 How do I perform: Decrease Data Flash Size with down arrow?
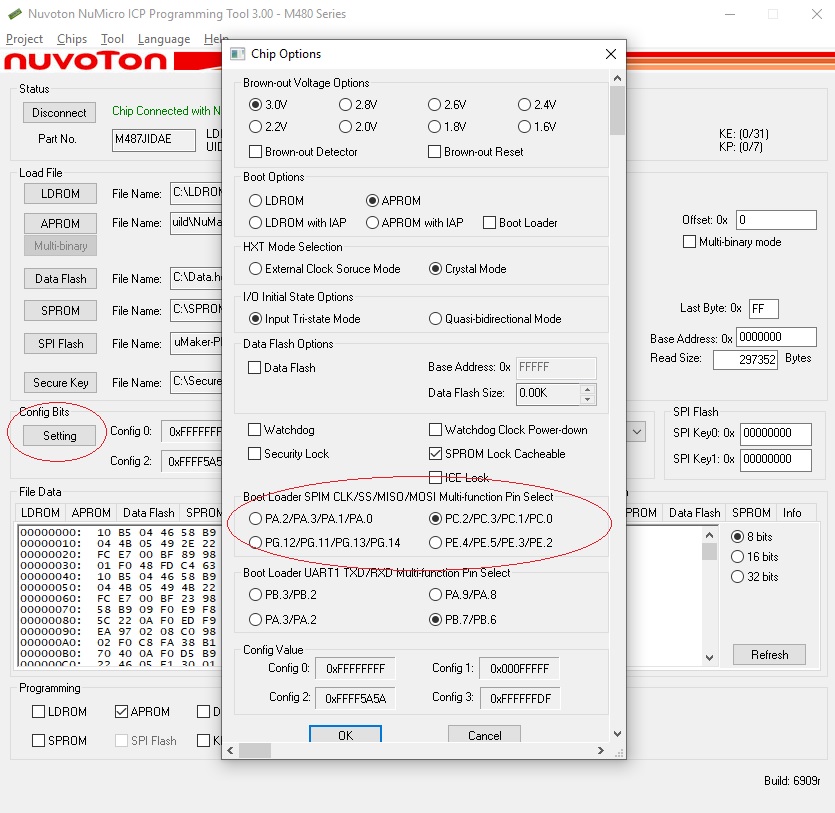pos(587,399)
